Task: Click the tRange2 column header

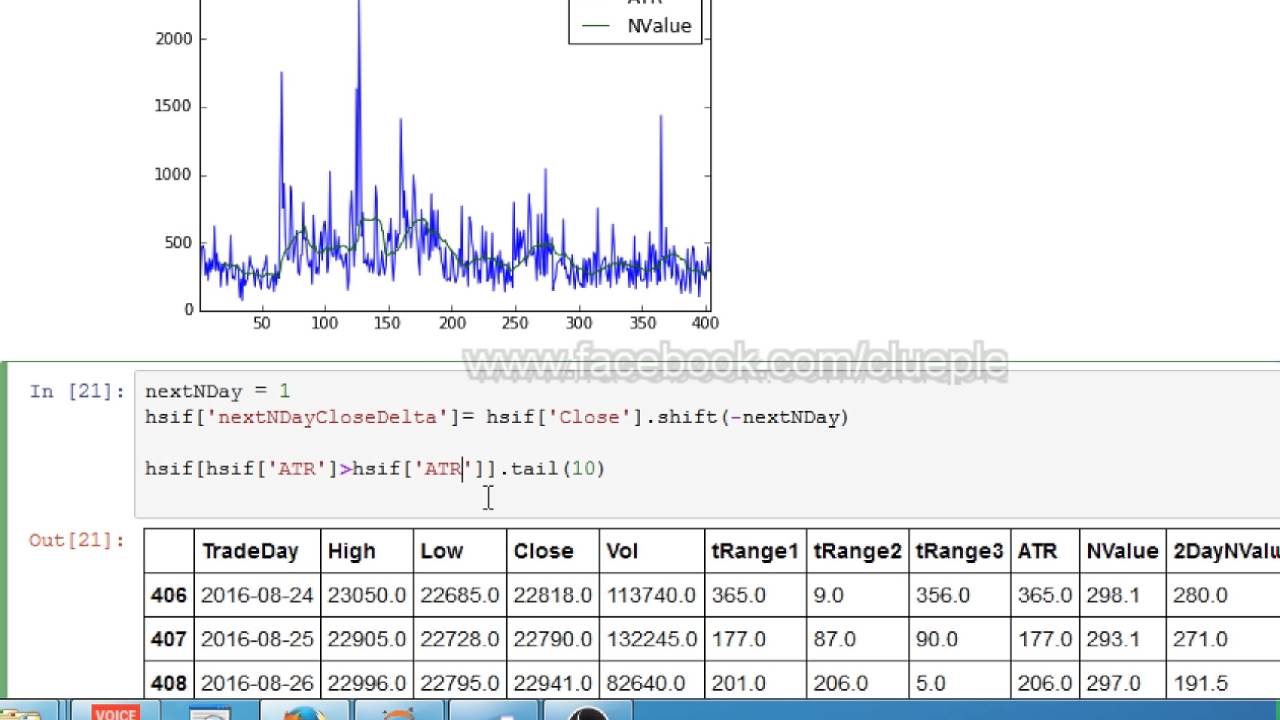Action: tap(858, 551)
